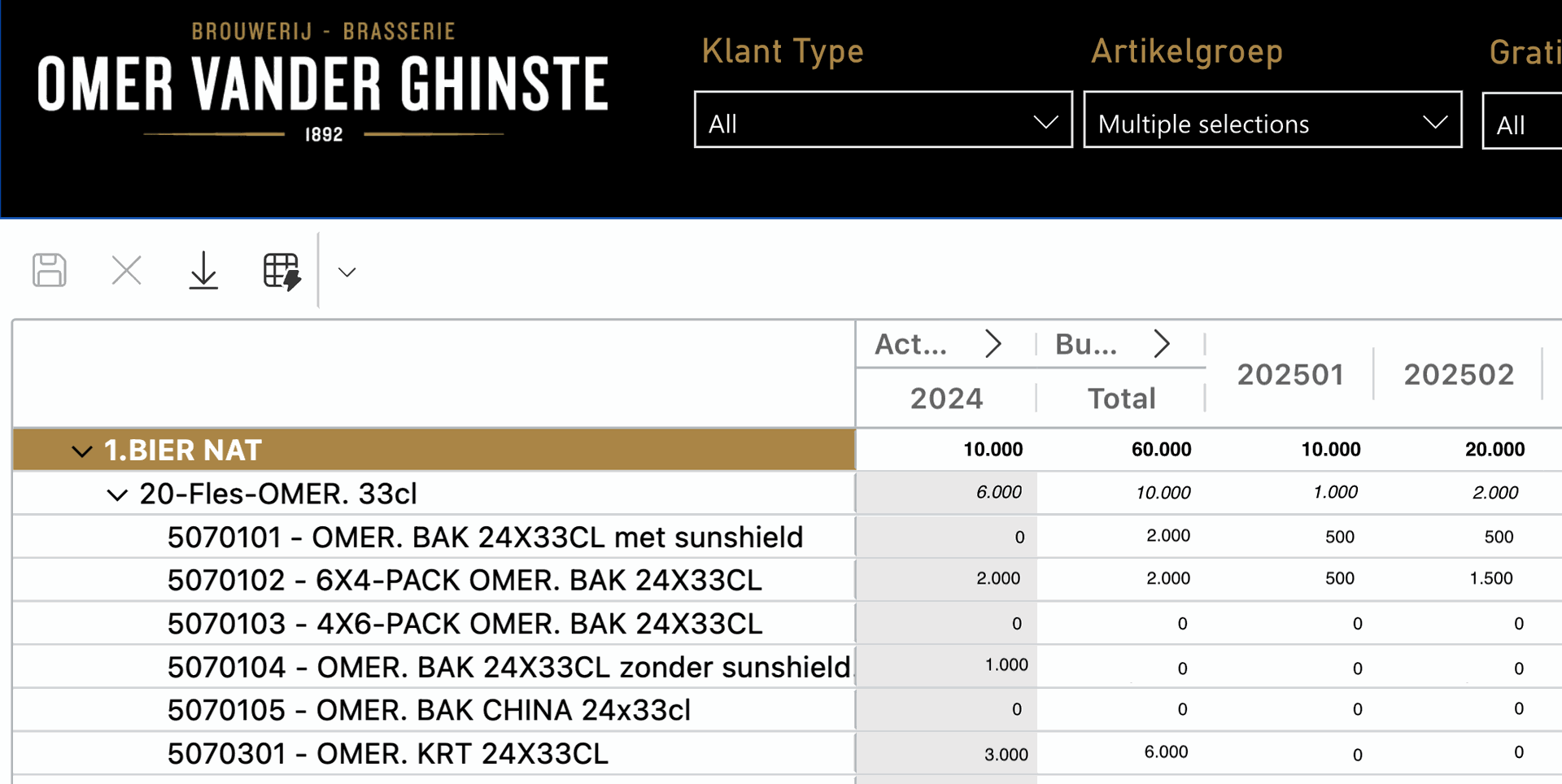Expand the Bu... column group arrow
The width and height of the screenshot is (1562, 784).
pos(1162,344)
